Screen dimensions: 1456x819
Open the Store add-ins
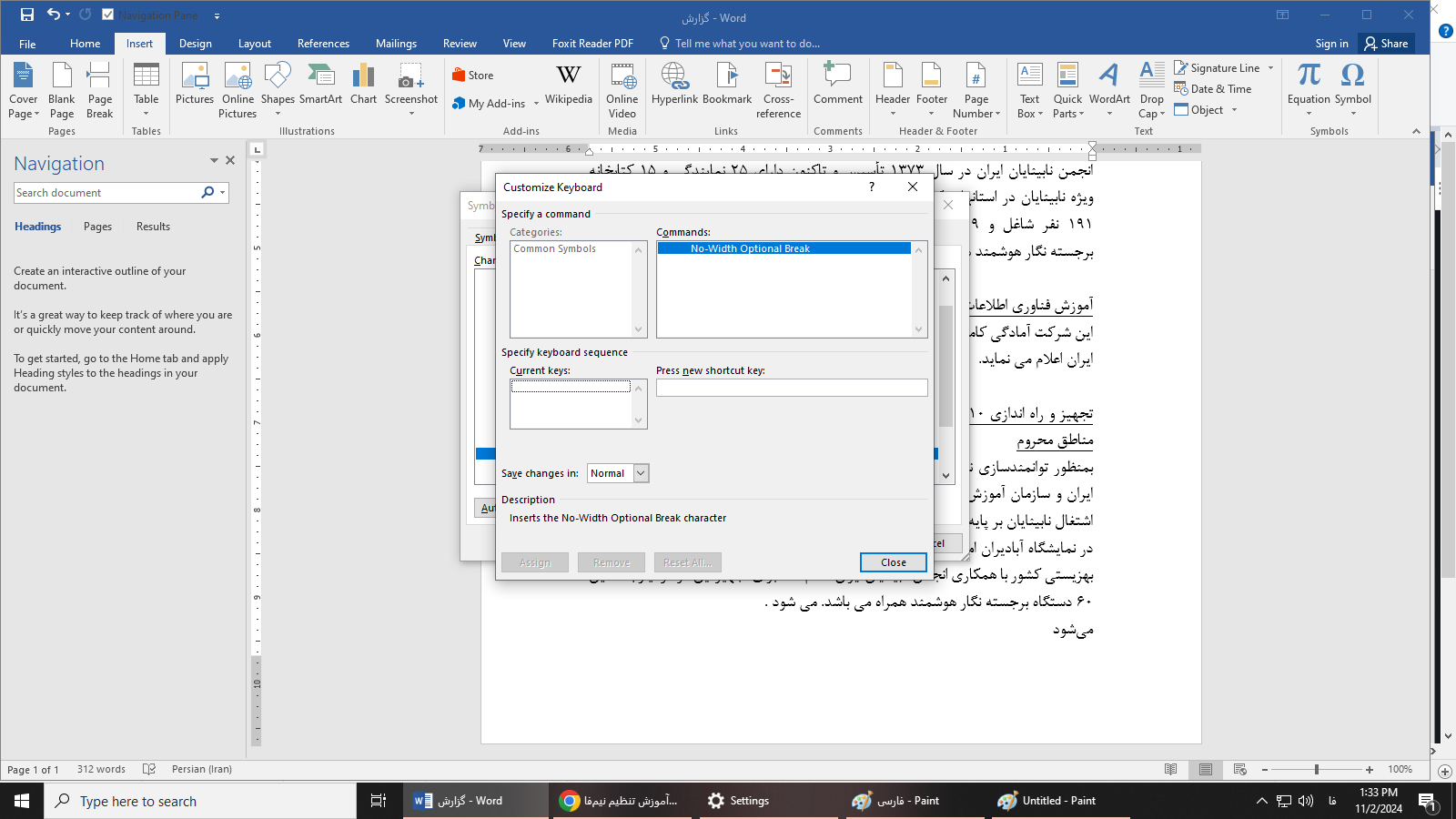click(473, 76)
